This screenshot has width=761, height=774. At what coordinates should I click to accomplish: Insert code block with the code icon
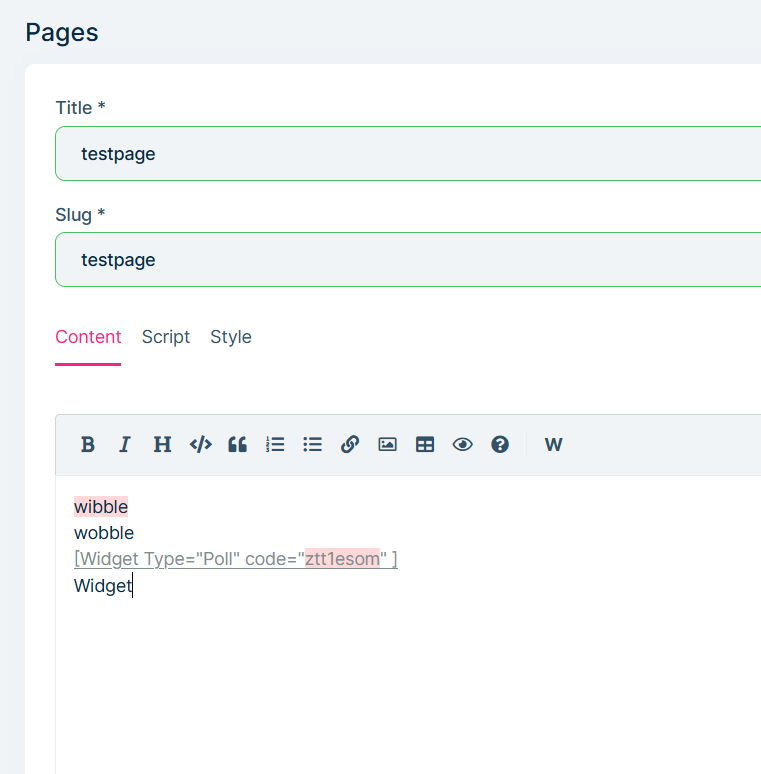(200, 445)
